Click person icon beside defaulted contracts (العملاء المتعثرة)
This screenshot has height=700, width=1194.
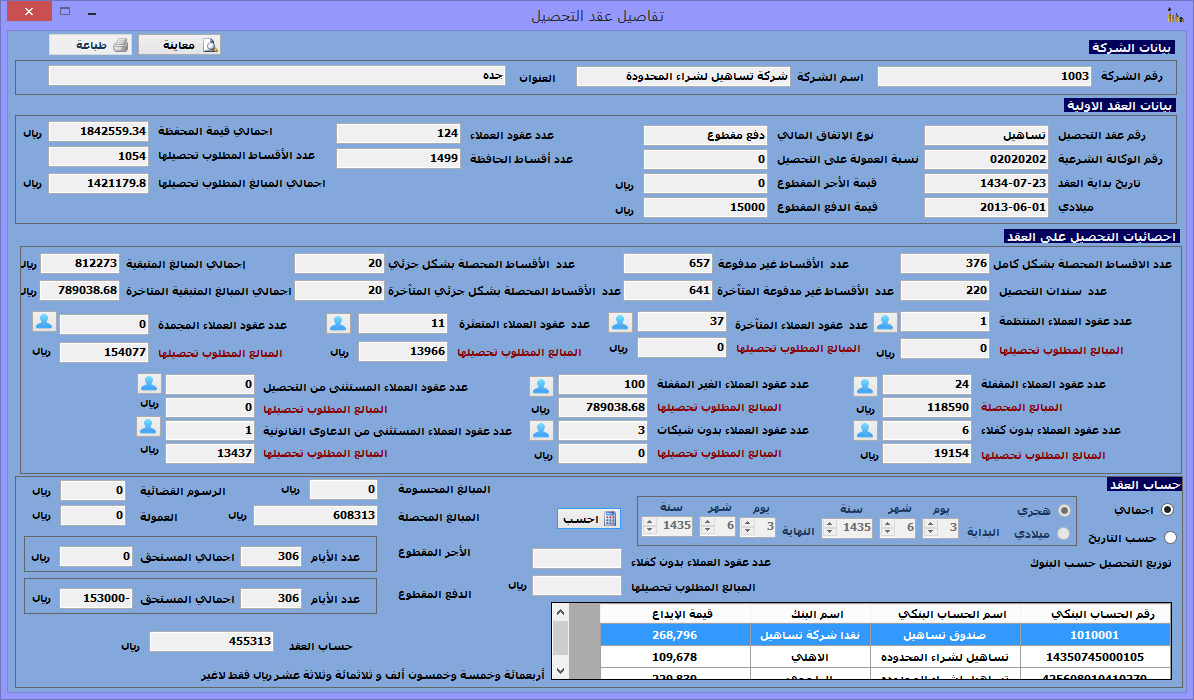pos(339,323)
